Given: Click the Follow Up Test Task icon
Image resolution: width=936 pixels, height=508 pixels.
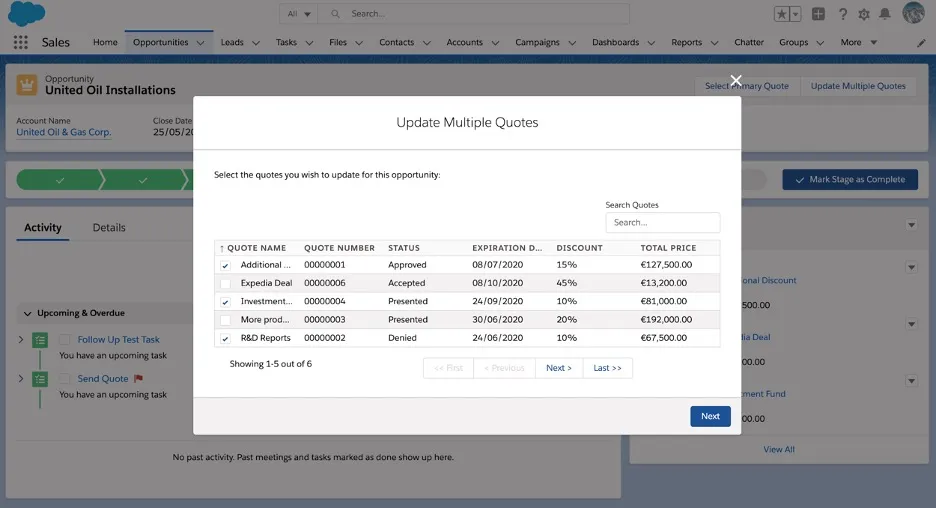Looking at the screenshot, I should (x=40, y=340).
